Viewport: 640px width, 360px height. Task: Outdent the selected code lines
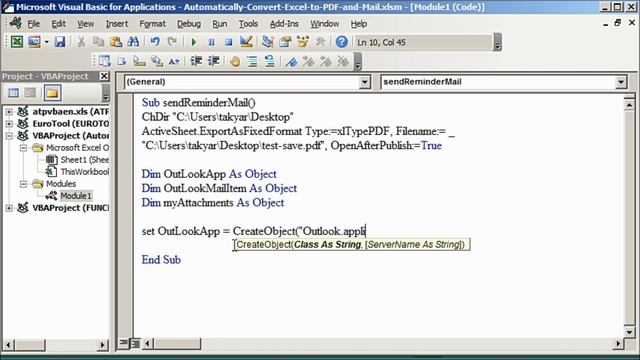click(213, 61)
